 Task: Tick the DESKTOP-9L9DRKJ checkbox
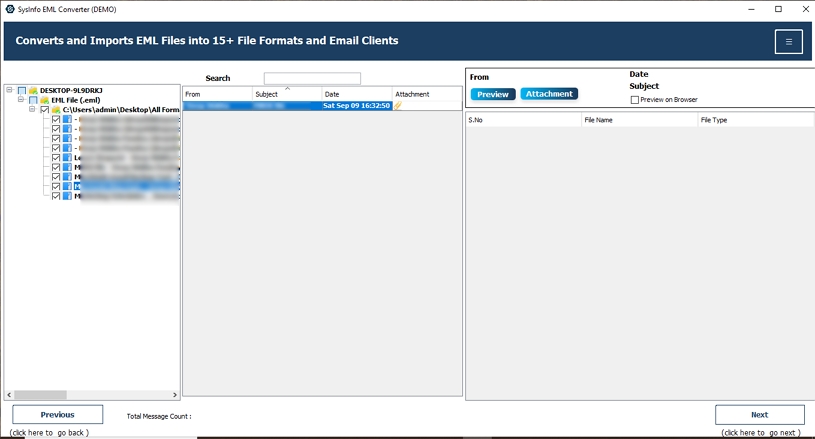click(22, 90)
